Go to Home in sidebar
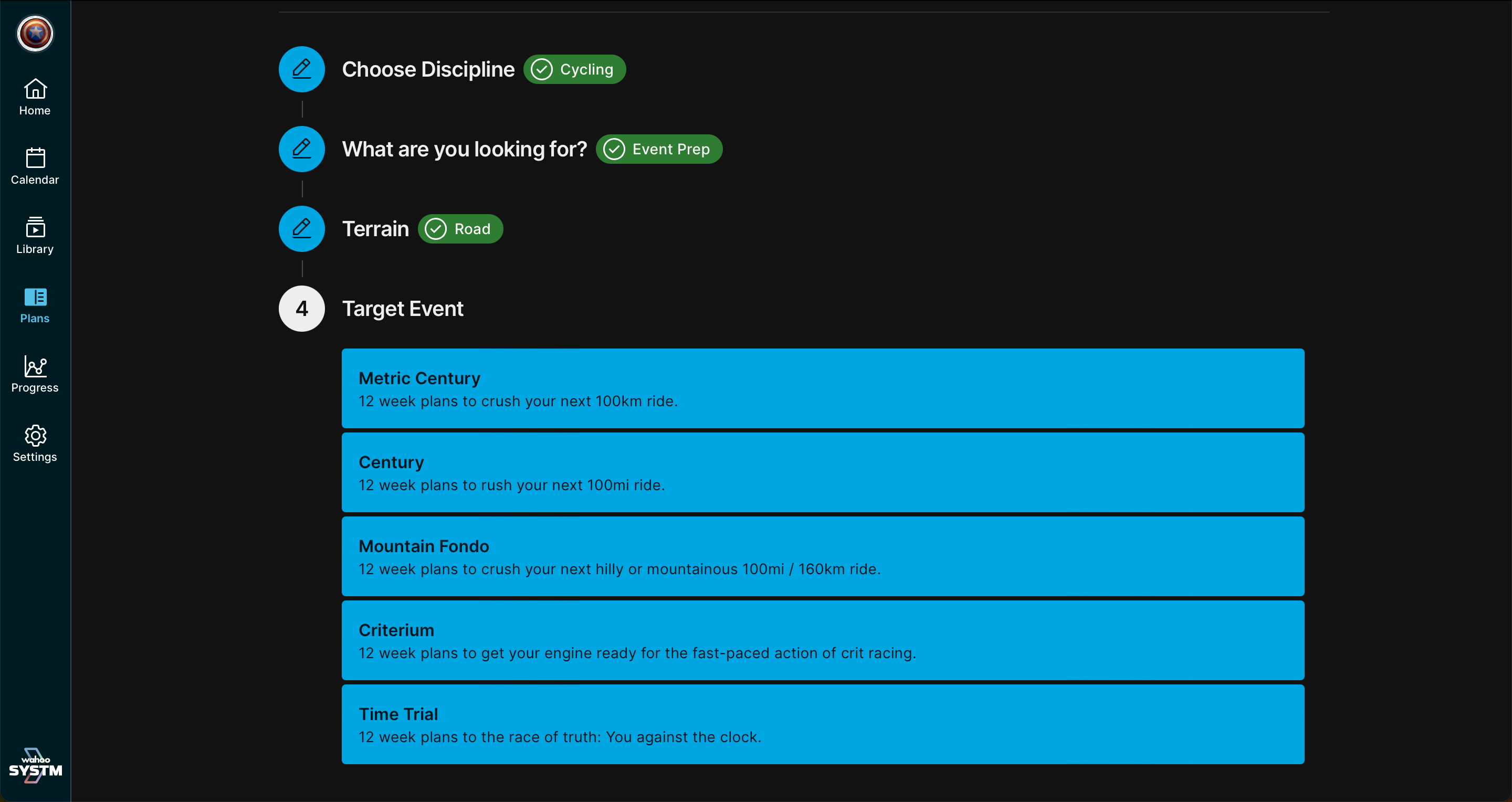 tap(35, 97)
